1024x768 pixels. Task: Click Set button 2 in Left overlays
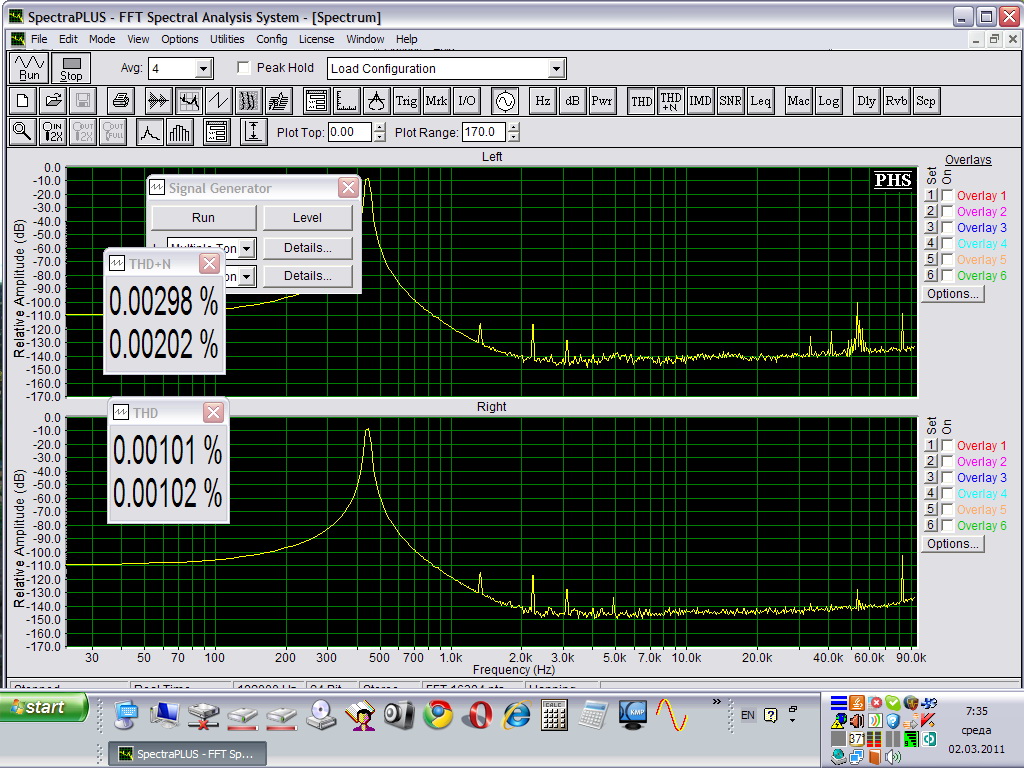click(931, 211)
